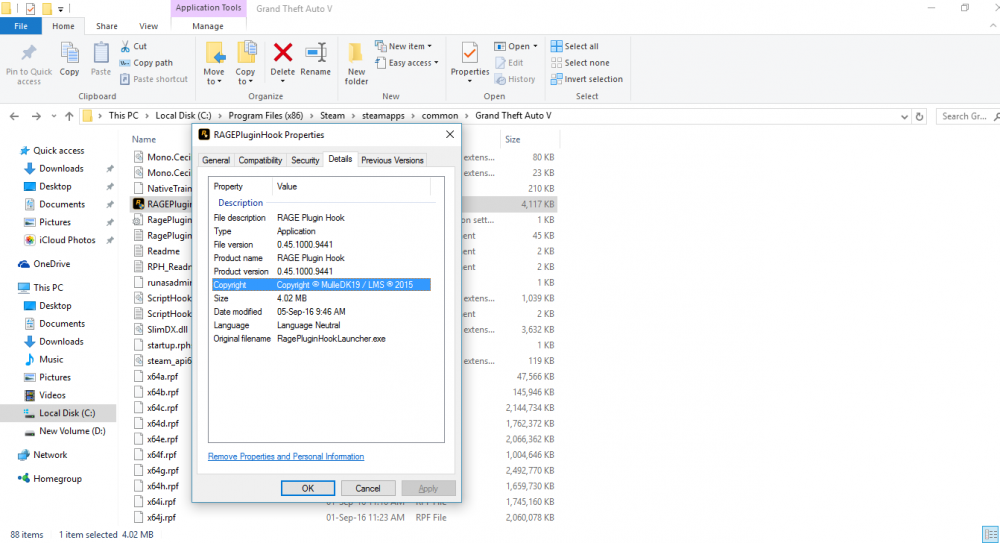Viewport: 1000px width, 543px height.
Task: Sort by Name column header
Action: point(144,139)
